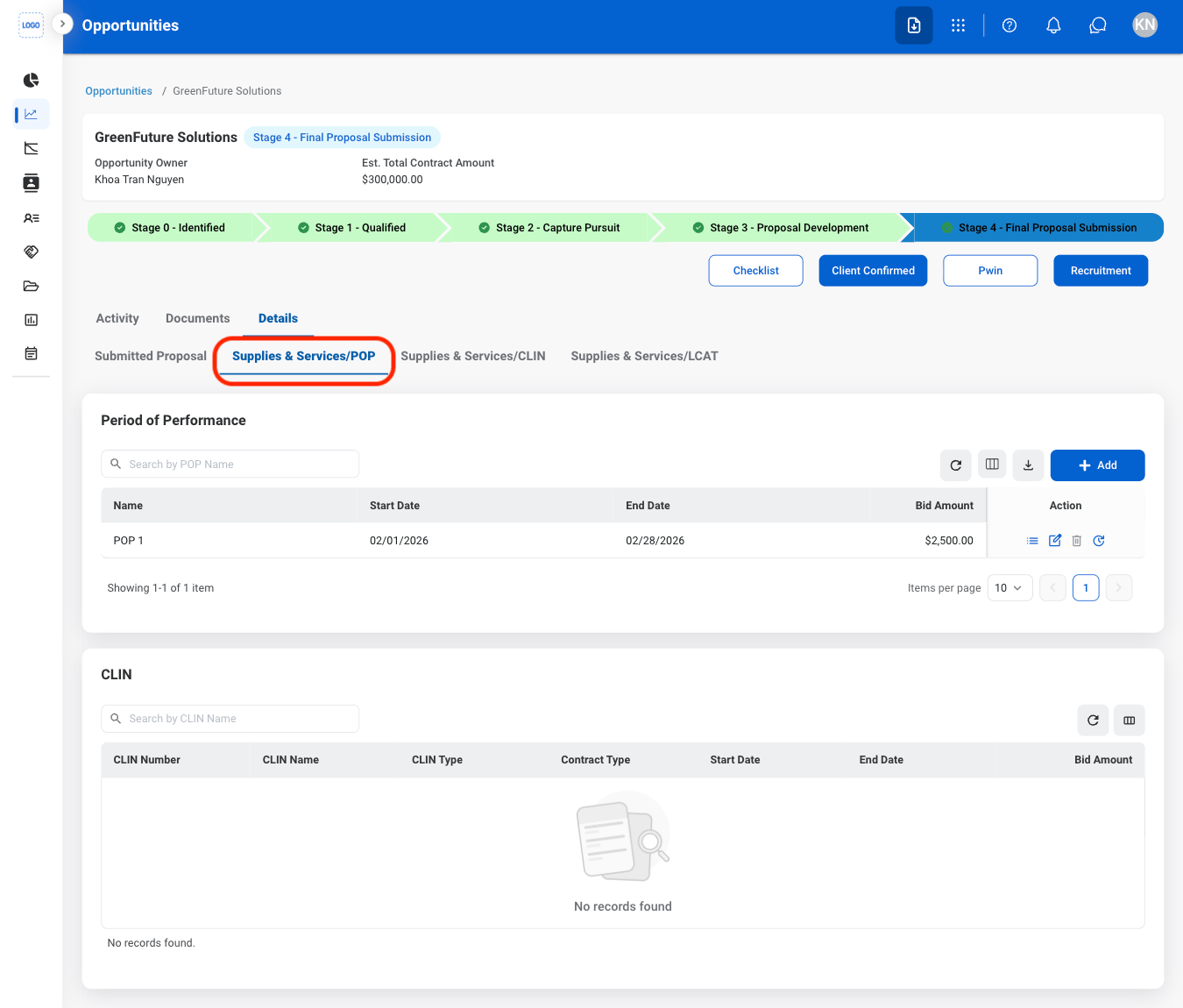Switch to the Documents tab

(198, 318)
